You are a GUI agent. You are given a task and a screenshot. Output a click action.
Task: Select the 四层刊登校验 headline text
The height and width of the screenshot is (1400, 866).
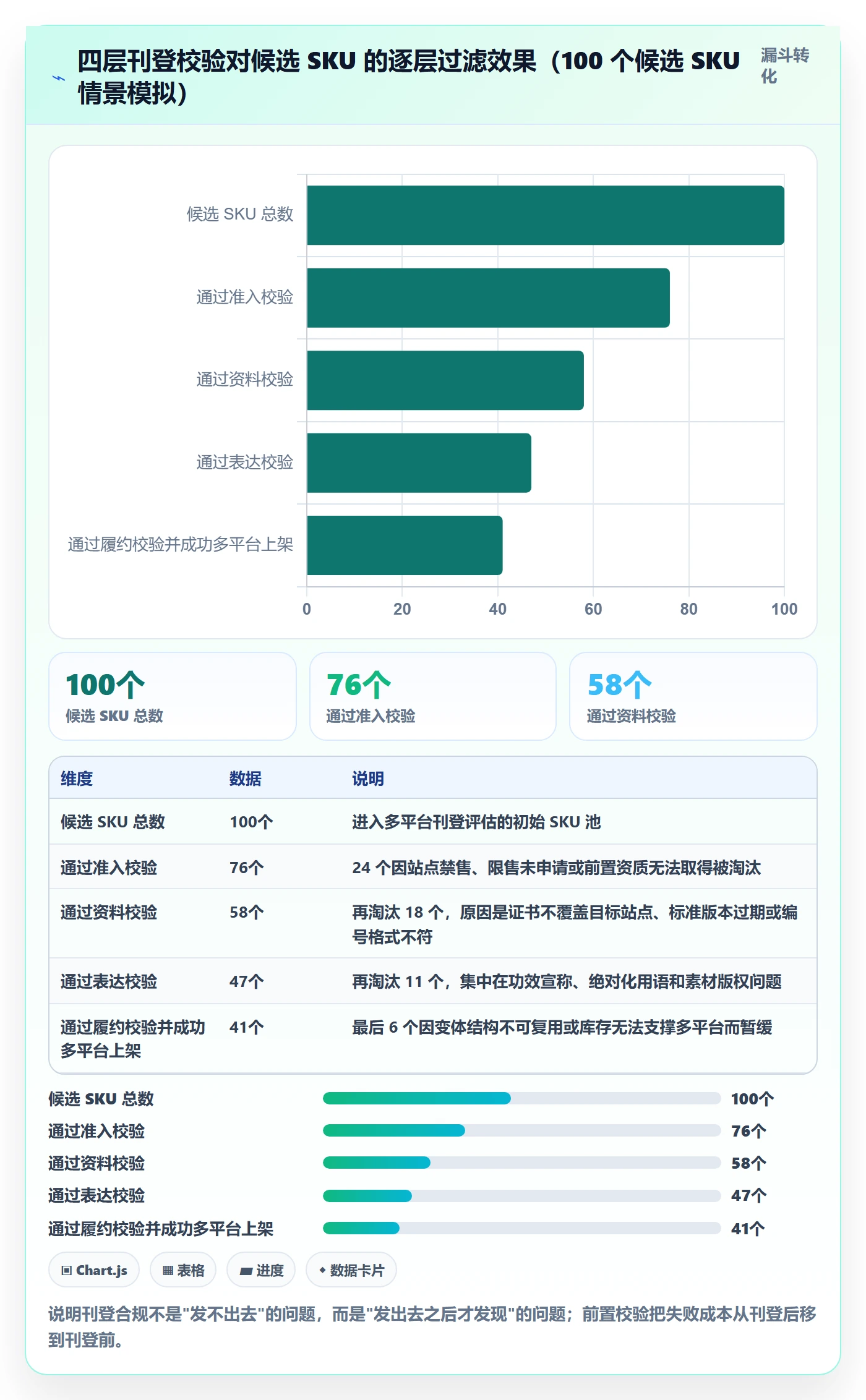coord(408,77)
